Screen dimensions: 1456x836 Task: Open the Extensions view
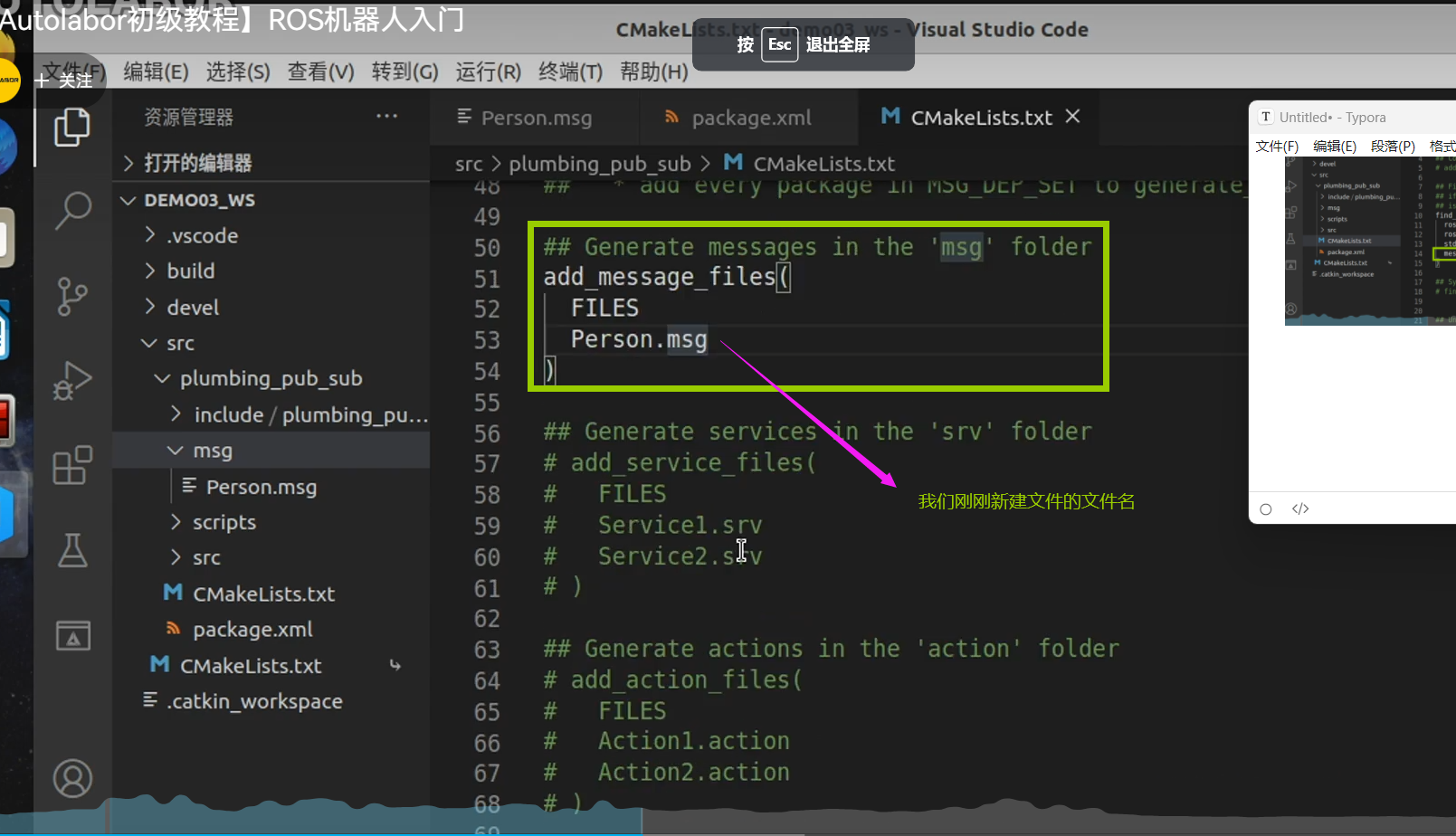72,465
